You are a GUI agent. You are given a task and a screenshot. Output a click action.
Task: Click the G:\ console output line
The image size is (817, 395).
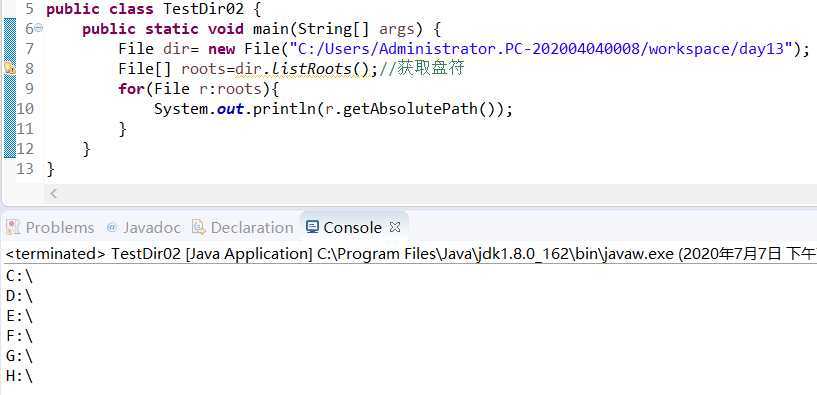coord(19,356)
